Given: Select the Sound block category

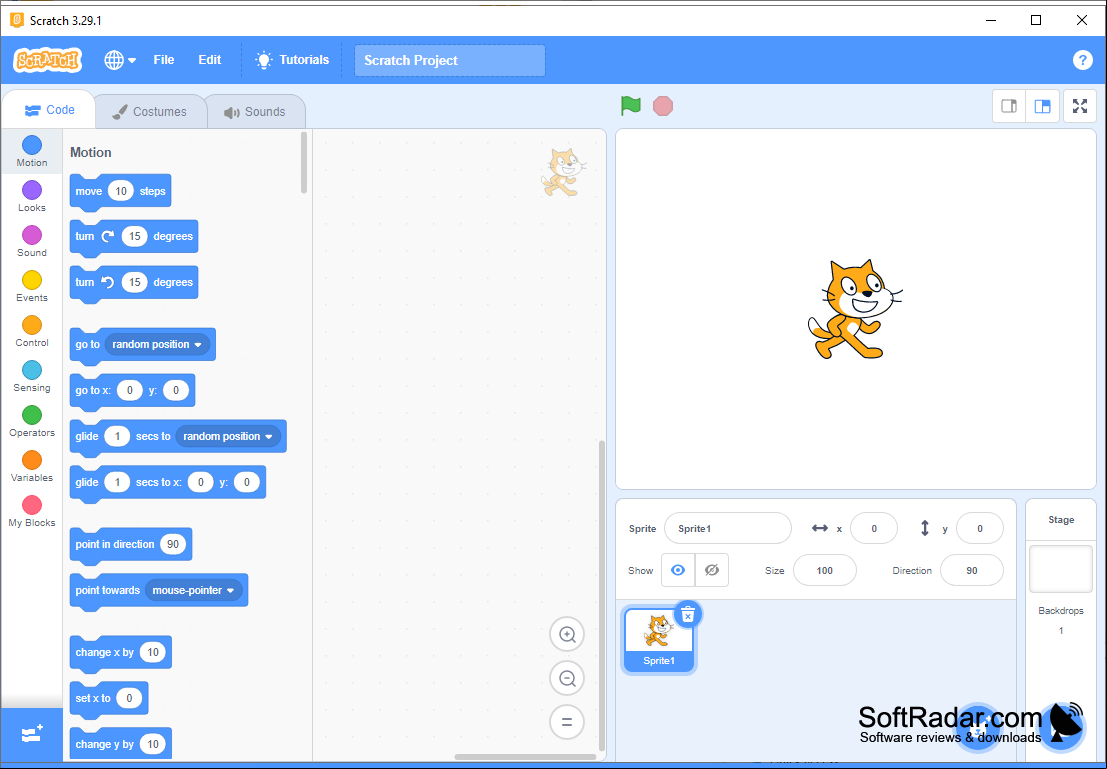Looking at the screenshot, I should [x=32, y=242].
